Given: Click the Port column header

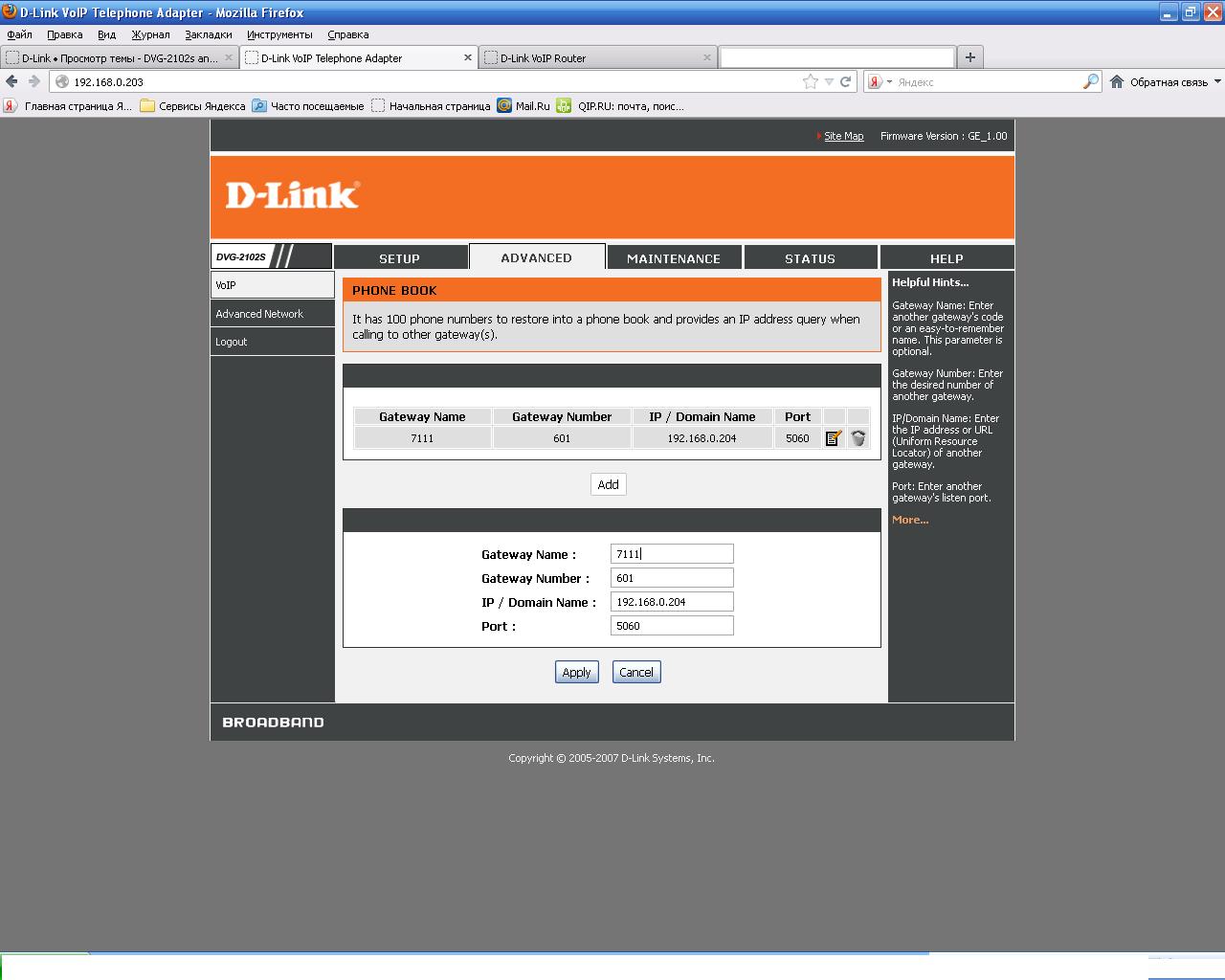Looking at the screenshot, I should (797, 416).
